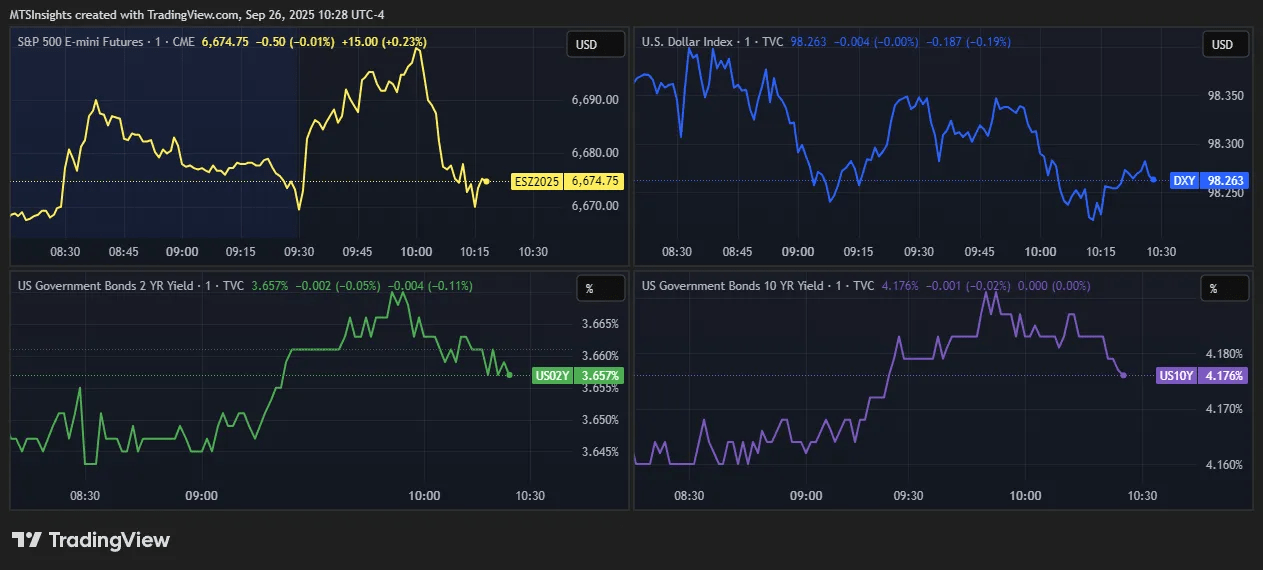Click the 6,674.75 price label on S&P axis
The height and width of the screenshot is (570, 1263).
tap(595, 181)
